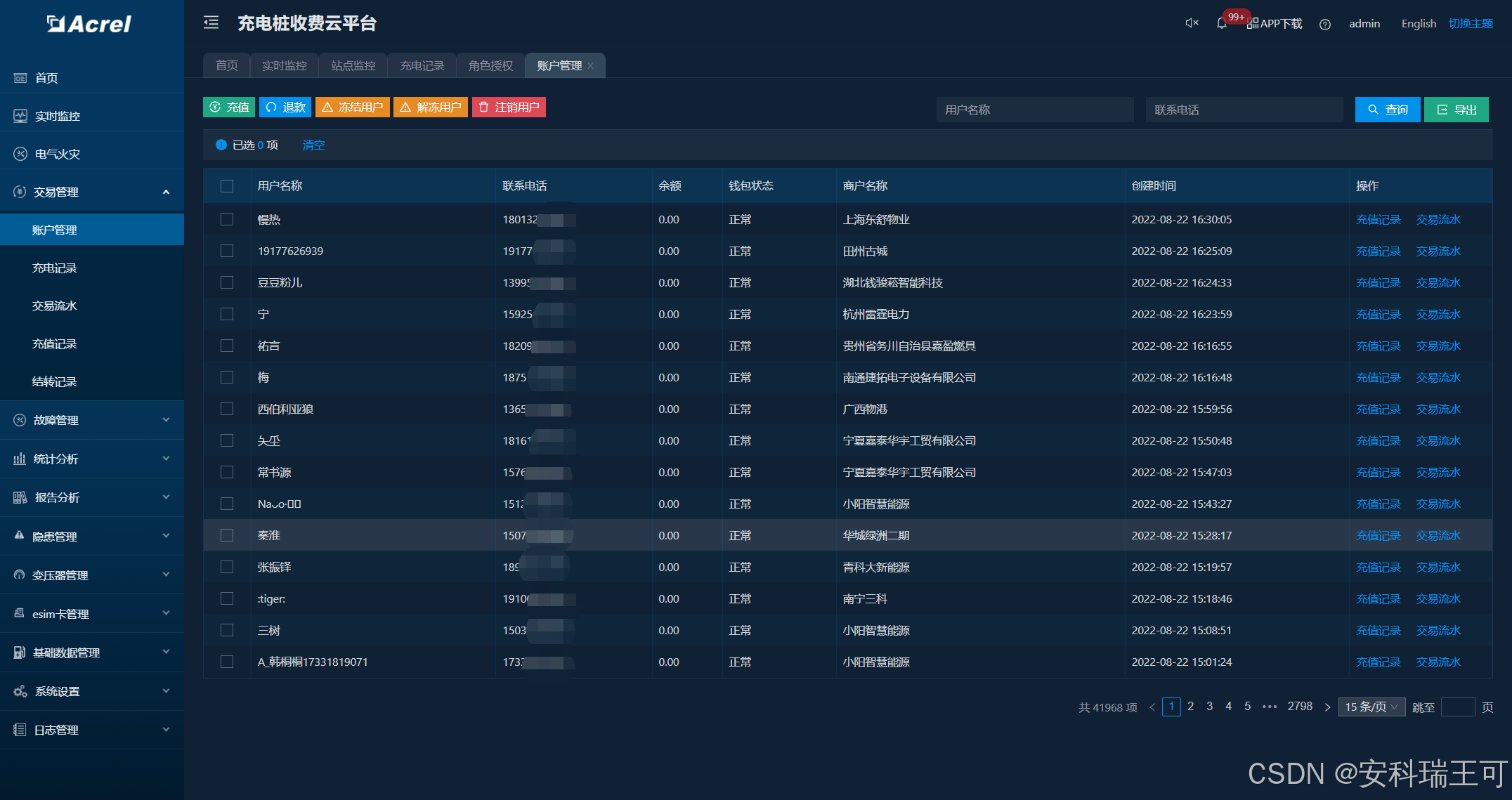The image size is (1512, 800).
Task: Click the APP下载 QR code icon
Action: tap(1253, 24)
